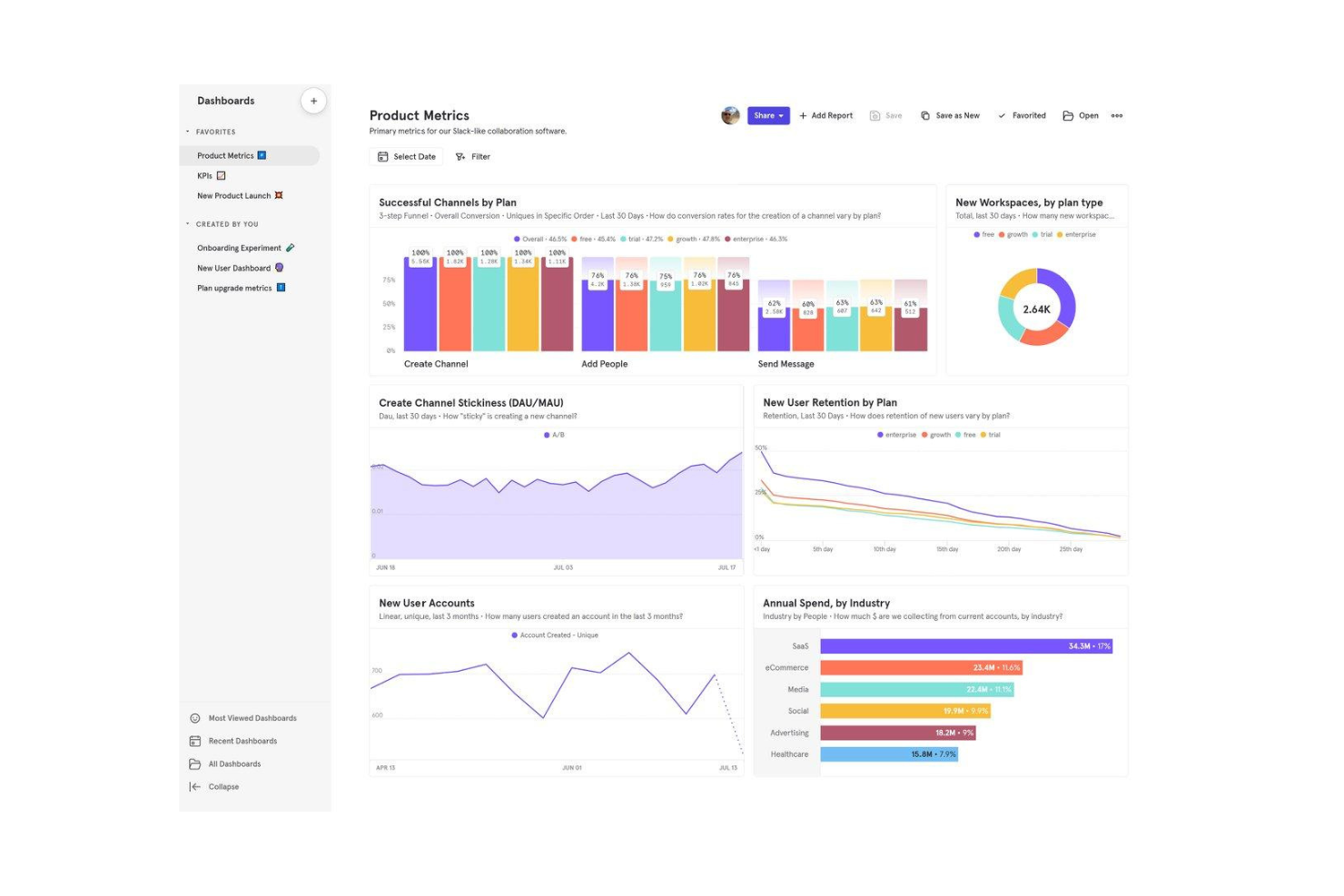
Task: Click the 2.64K total in the donut chart
Action: click(1036, 310)
